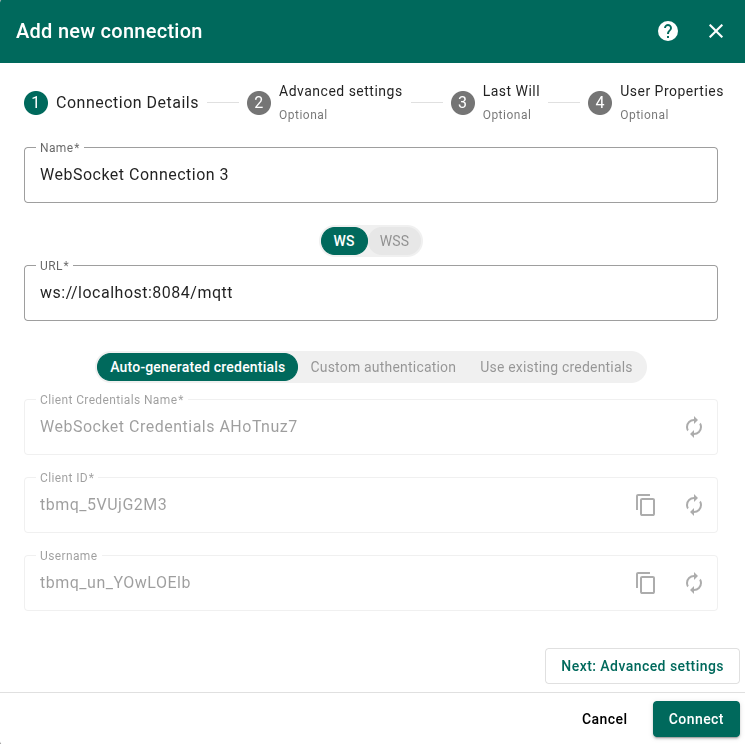Go to Connection Details step
745x744 pixels.
coord(112,102)
